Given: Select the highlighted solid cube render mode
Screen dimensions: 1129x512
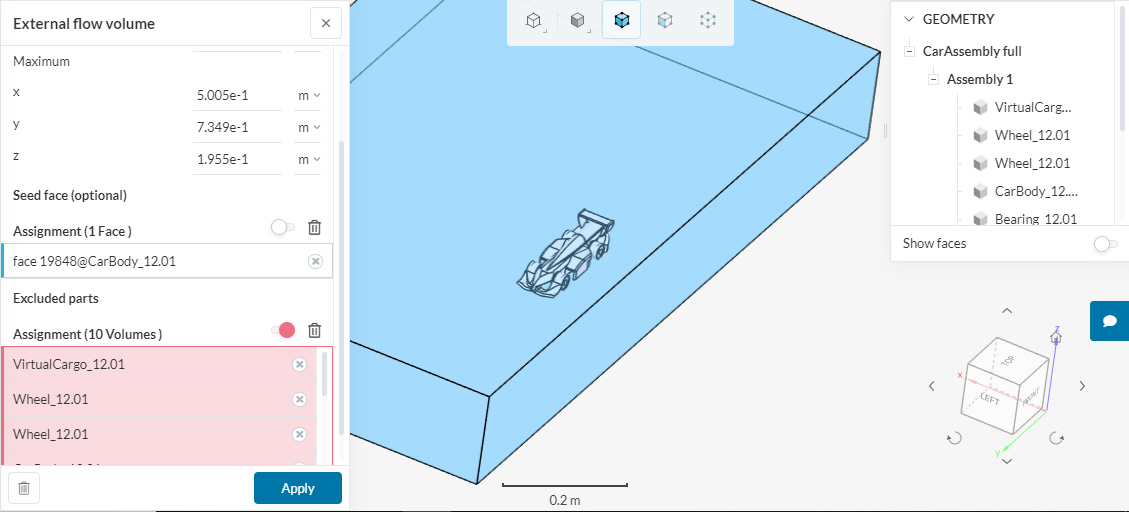Looking at the screenshot, I should coord(622,20).
